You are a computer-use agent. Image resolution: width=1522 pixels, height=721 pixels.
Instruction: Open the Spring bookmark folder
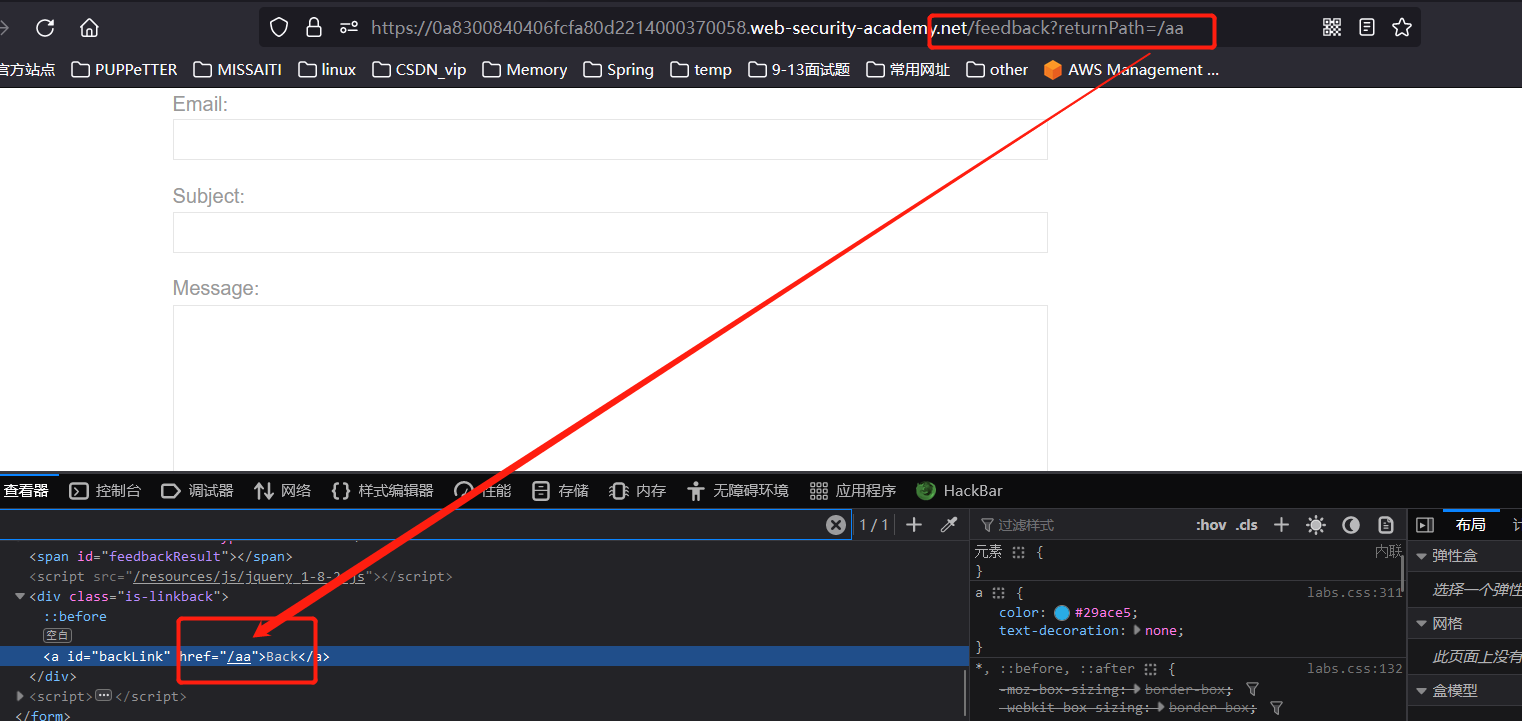[x=618, y=70]
